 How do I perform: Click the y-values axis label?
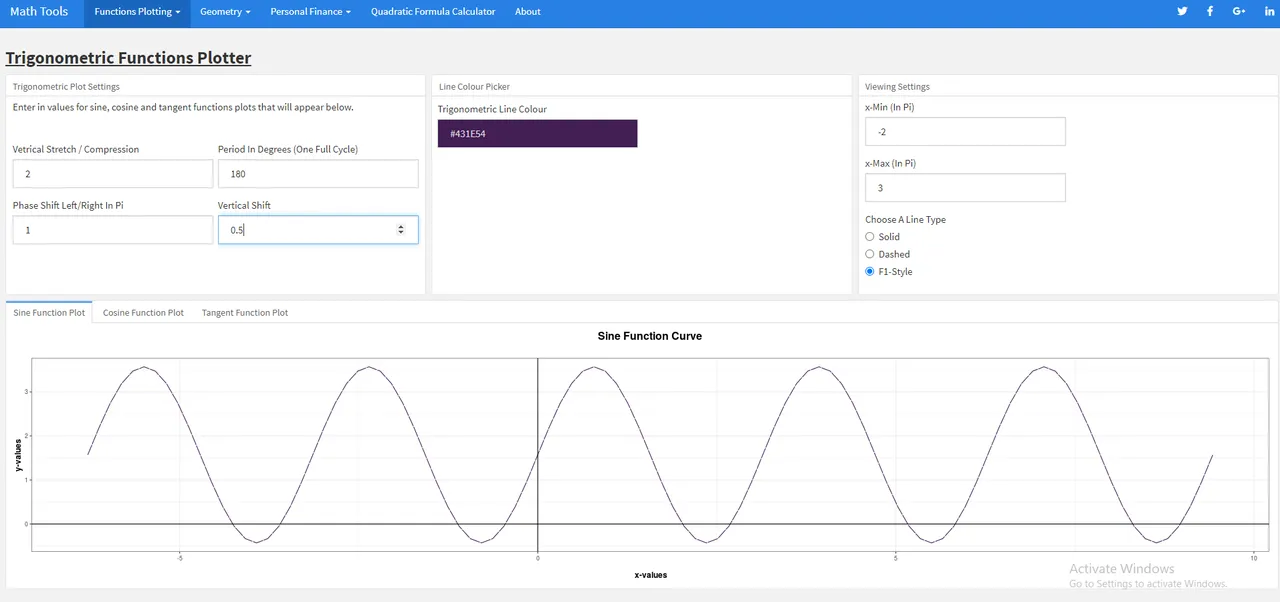(x=17, y=455)
